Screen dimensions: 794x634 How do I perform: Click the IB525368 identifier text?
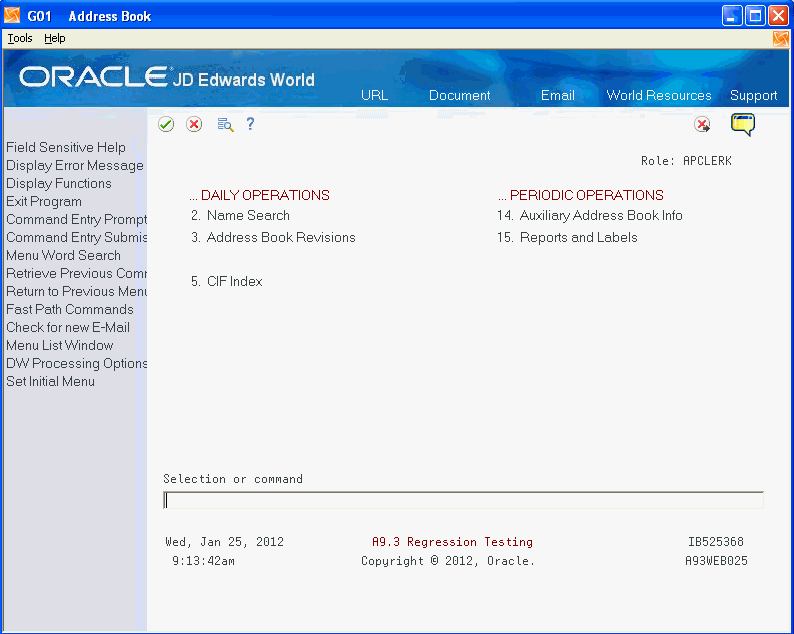click(x=716, y=542)
